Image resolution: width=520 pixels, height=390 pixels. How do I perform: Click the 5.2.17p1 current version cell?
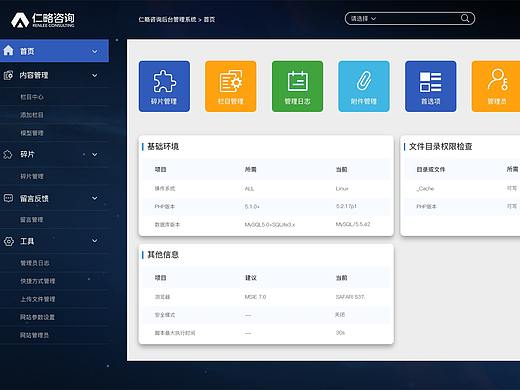click(x=346, y=206)
